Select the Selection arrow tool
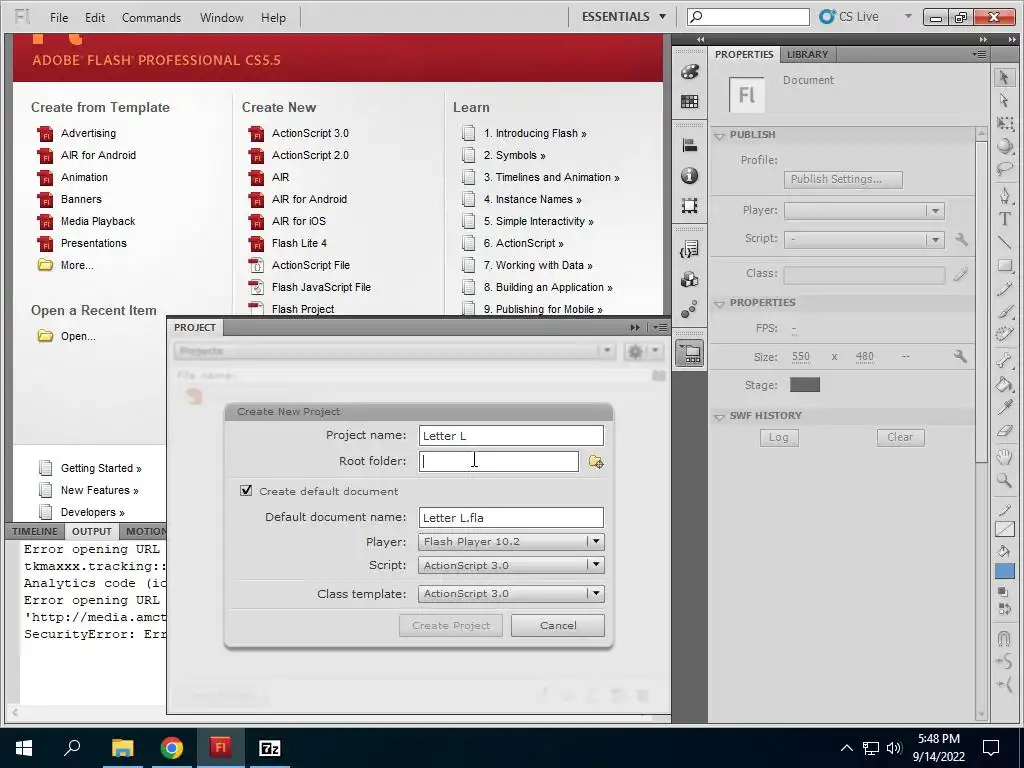Image resolution: width=1024 pixels, height=768 pixels. coord(1004,78)
